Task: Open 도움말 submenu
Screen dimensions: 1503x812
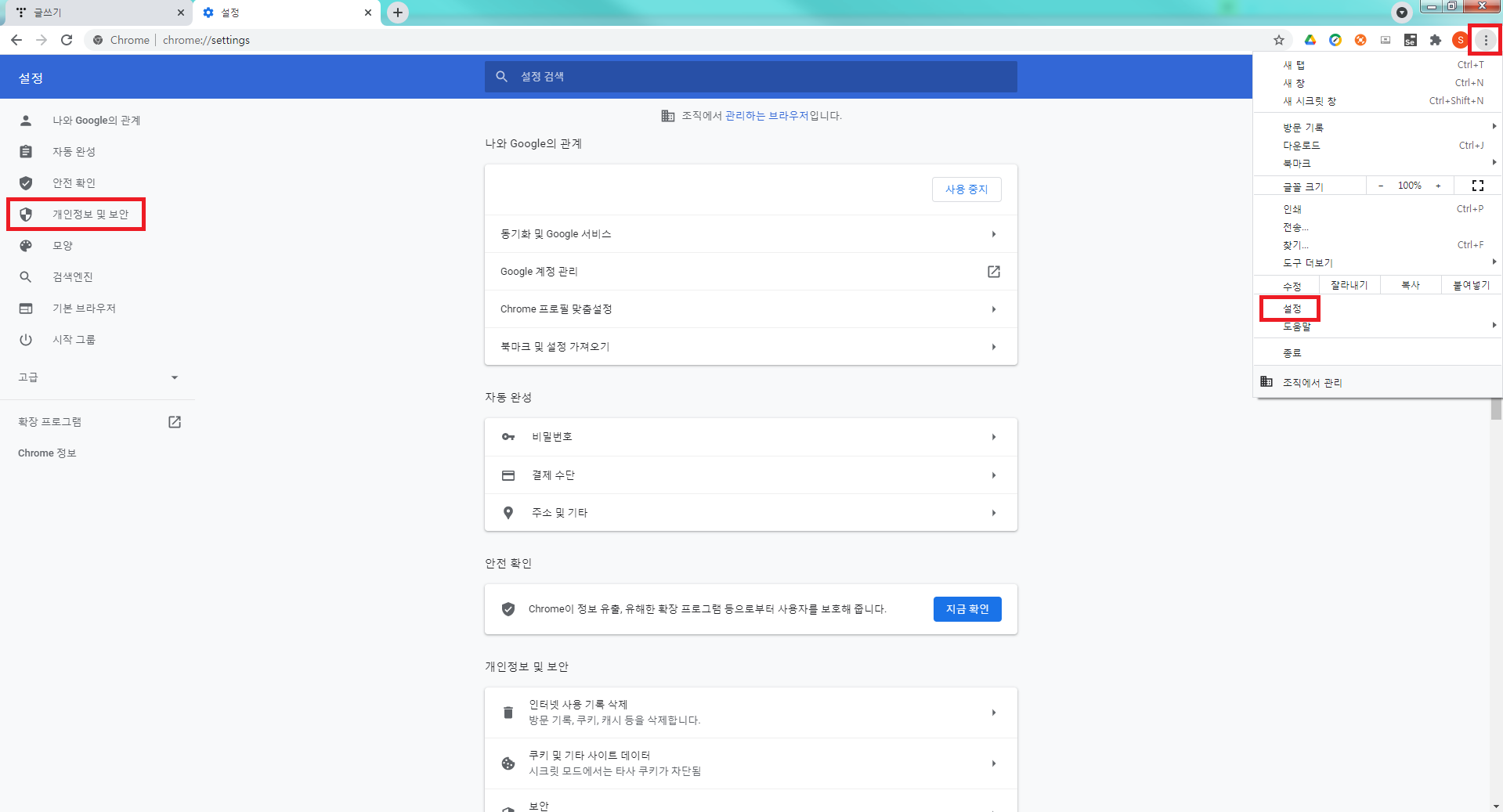Action: (x=1377, y=327)
